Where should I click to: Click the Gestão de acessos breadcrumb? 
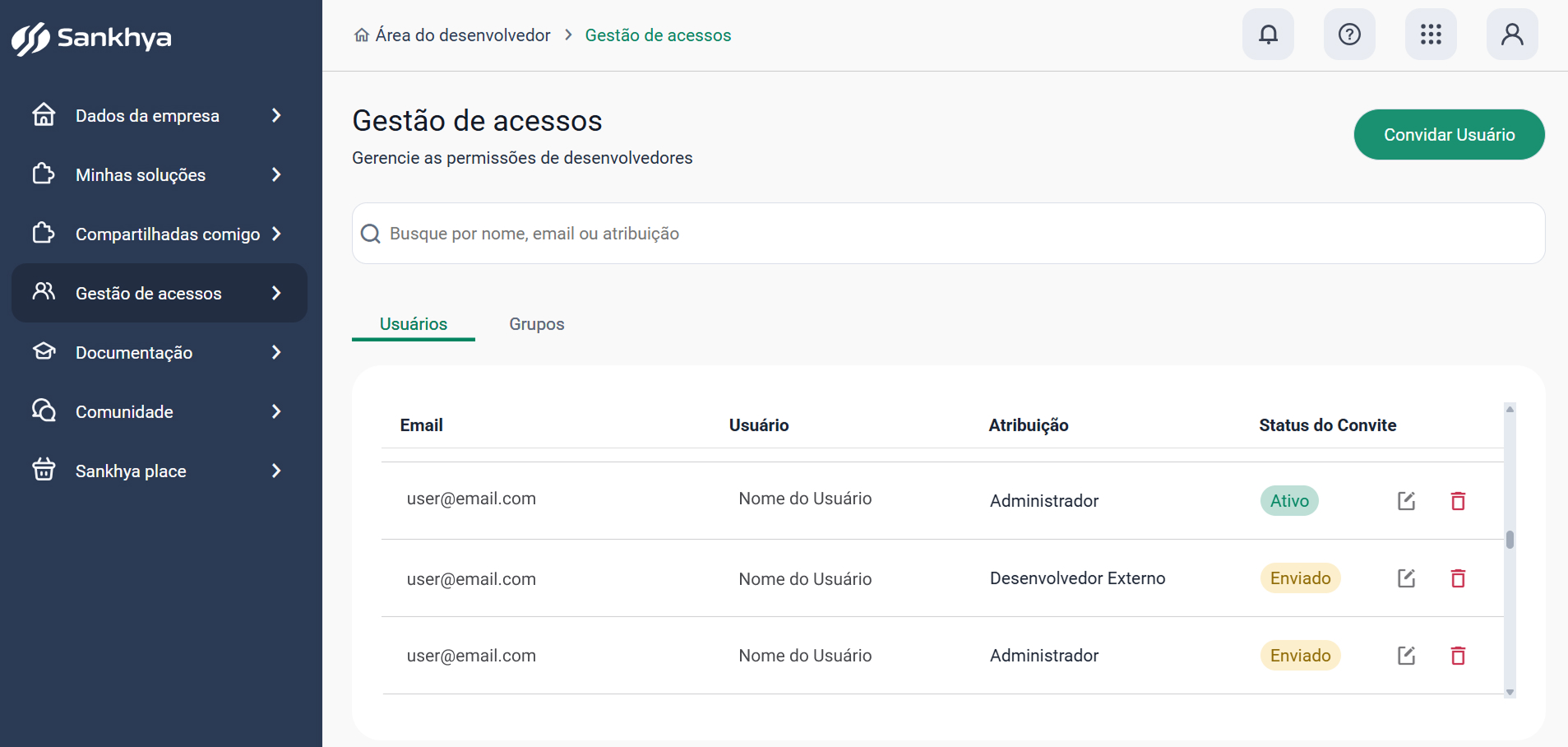click(658, 35)
